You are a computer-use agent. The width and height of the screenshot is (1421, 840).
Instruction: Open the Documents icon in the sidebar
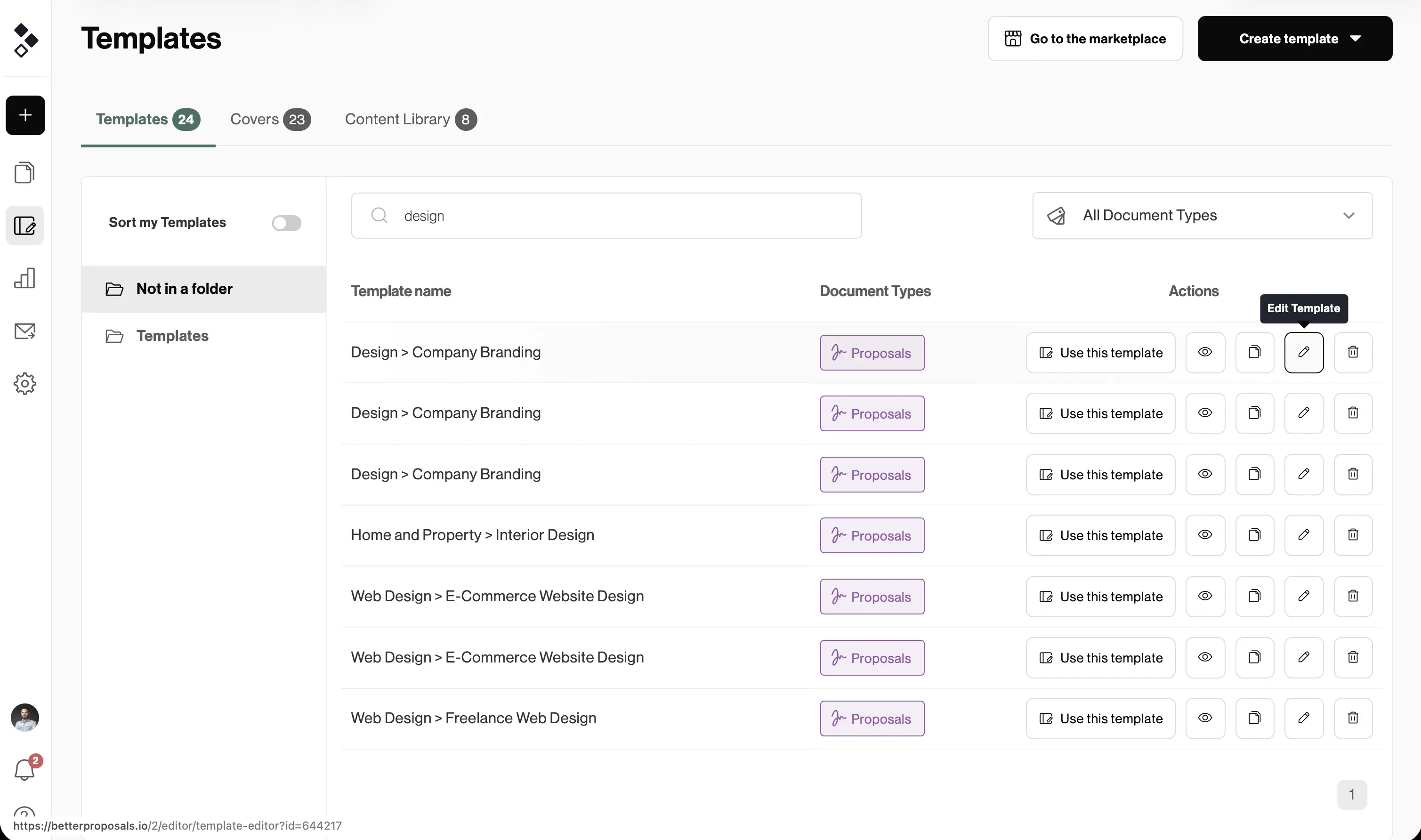pos(25,173)
